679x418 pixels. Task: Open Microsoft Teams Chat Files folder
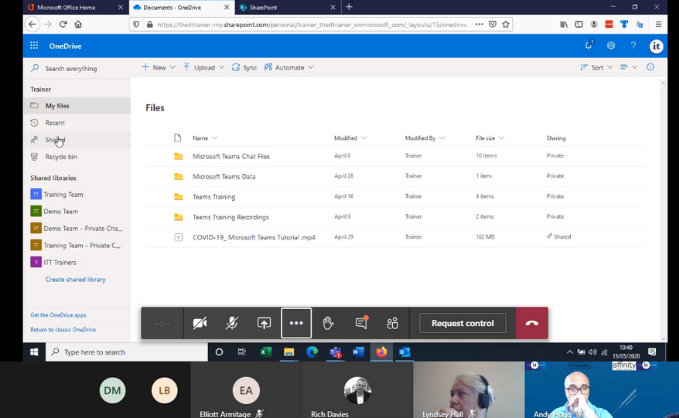tap(231, 156)
